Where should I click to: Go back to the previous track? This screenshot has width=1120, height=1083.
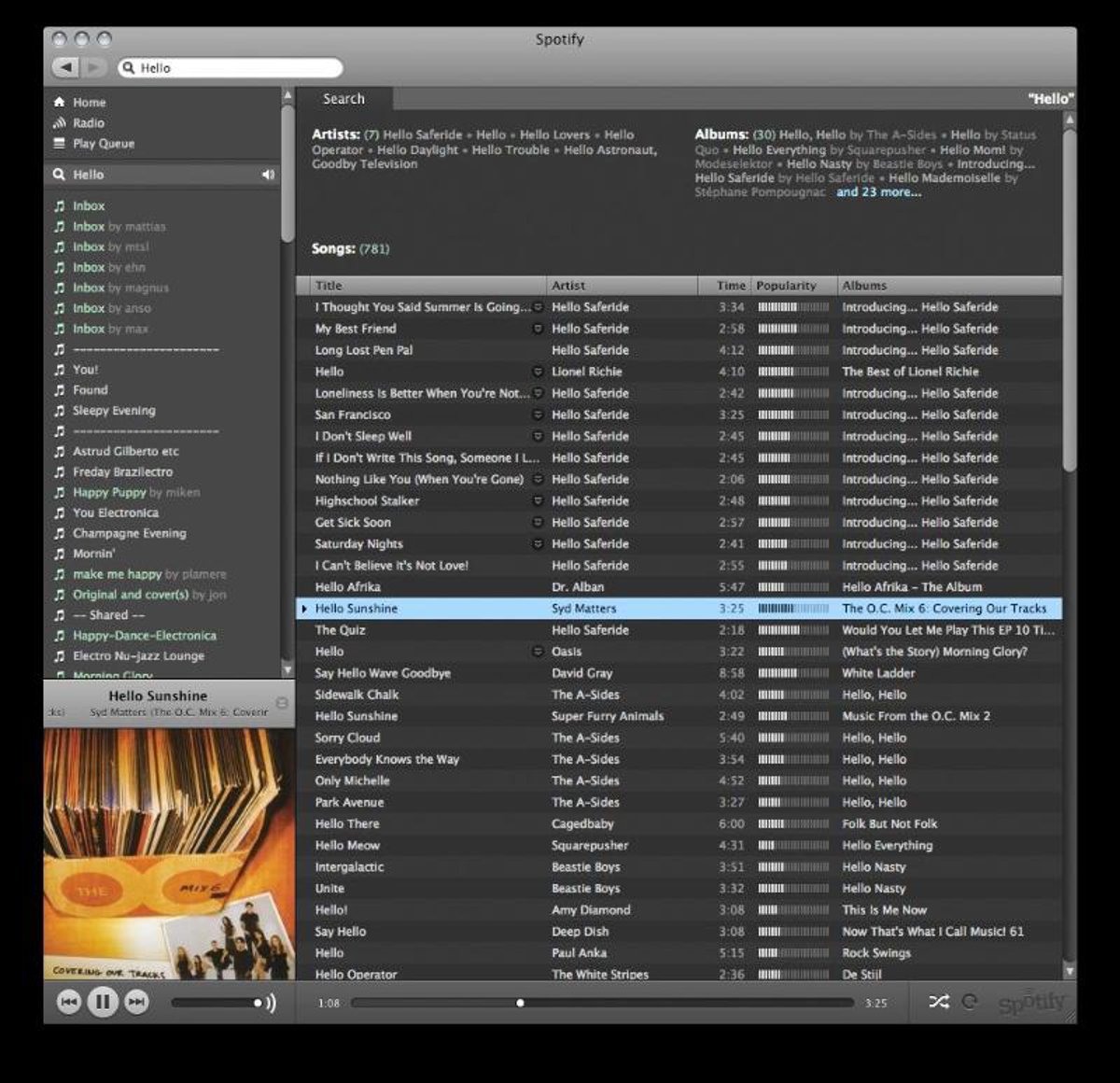tap(69, 1002)
